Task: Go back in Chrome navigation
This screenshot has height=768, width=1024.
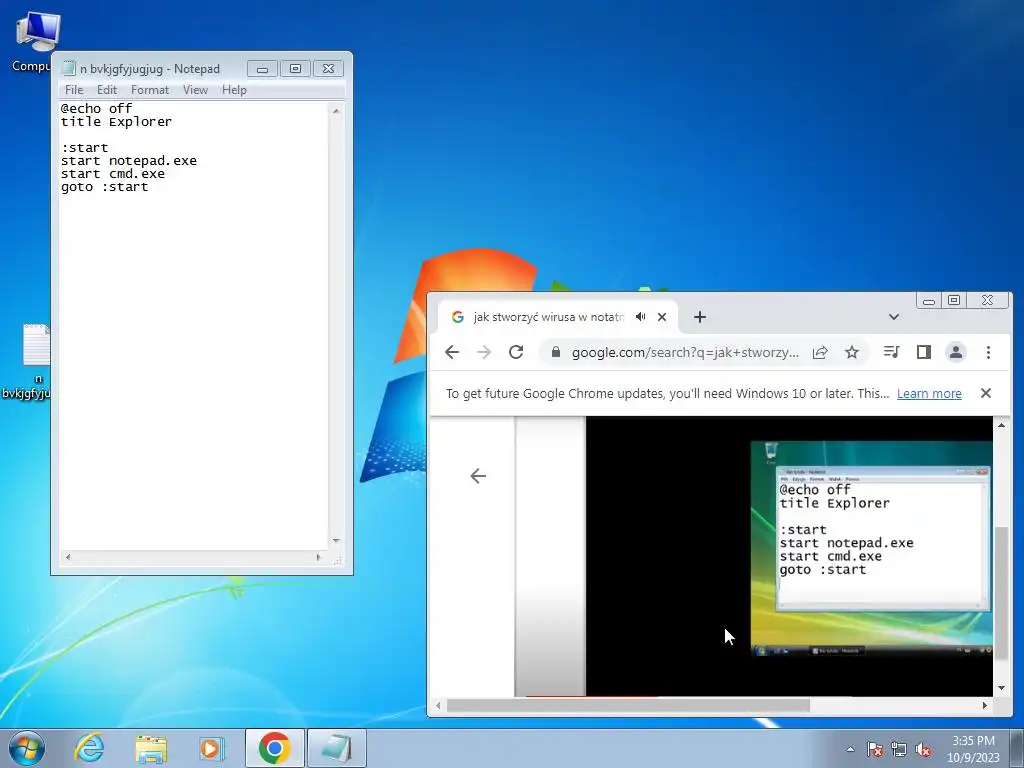Action: point(452,352)
